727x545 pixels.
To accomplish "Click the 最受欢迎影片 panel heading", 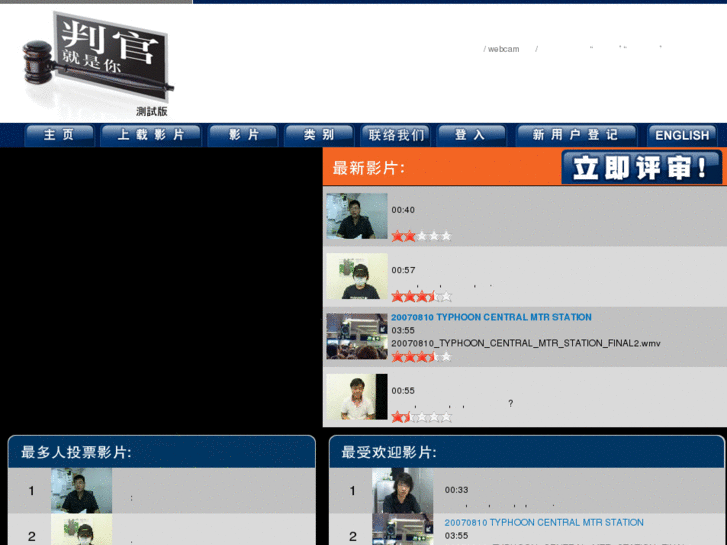I will (x=389, y=452).
